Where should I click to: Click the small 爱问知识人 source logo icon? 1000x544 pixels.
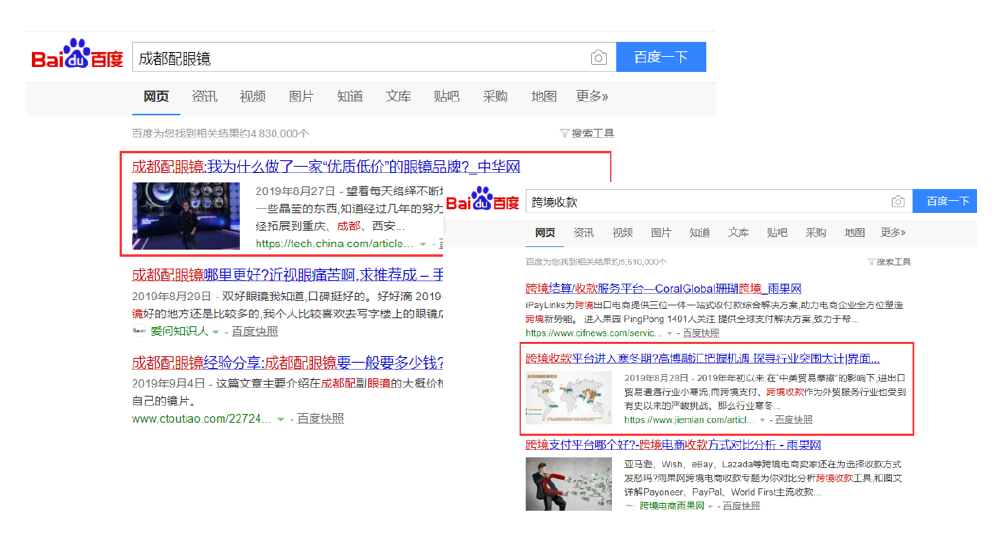click(x=138, y=331)
